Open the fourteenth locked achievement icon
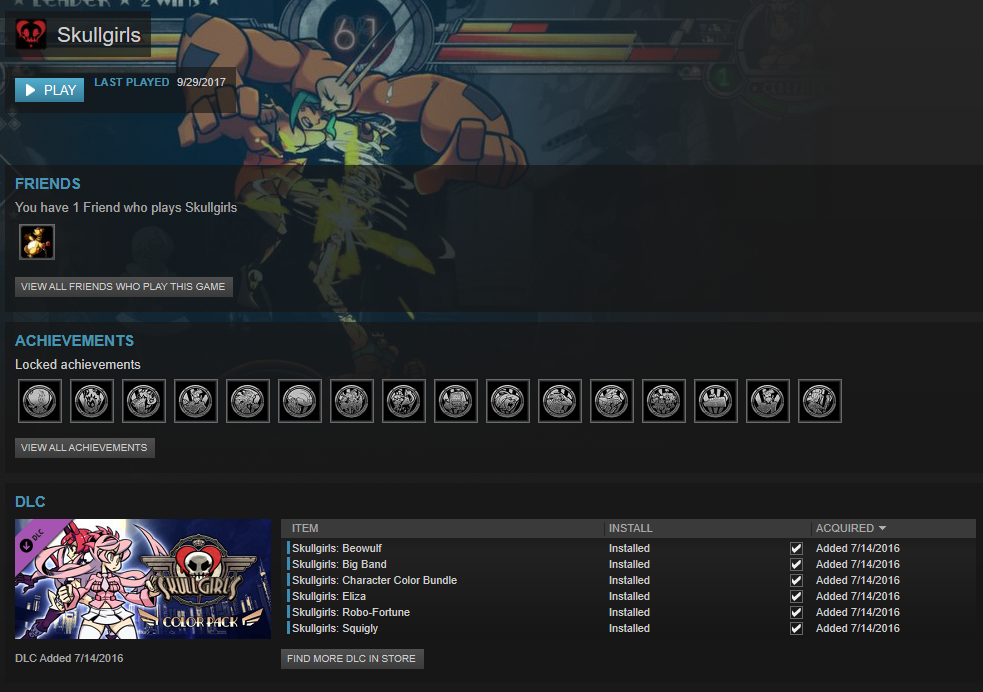This screenshot has width=983, height=692. (717, 401)
